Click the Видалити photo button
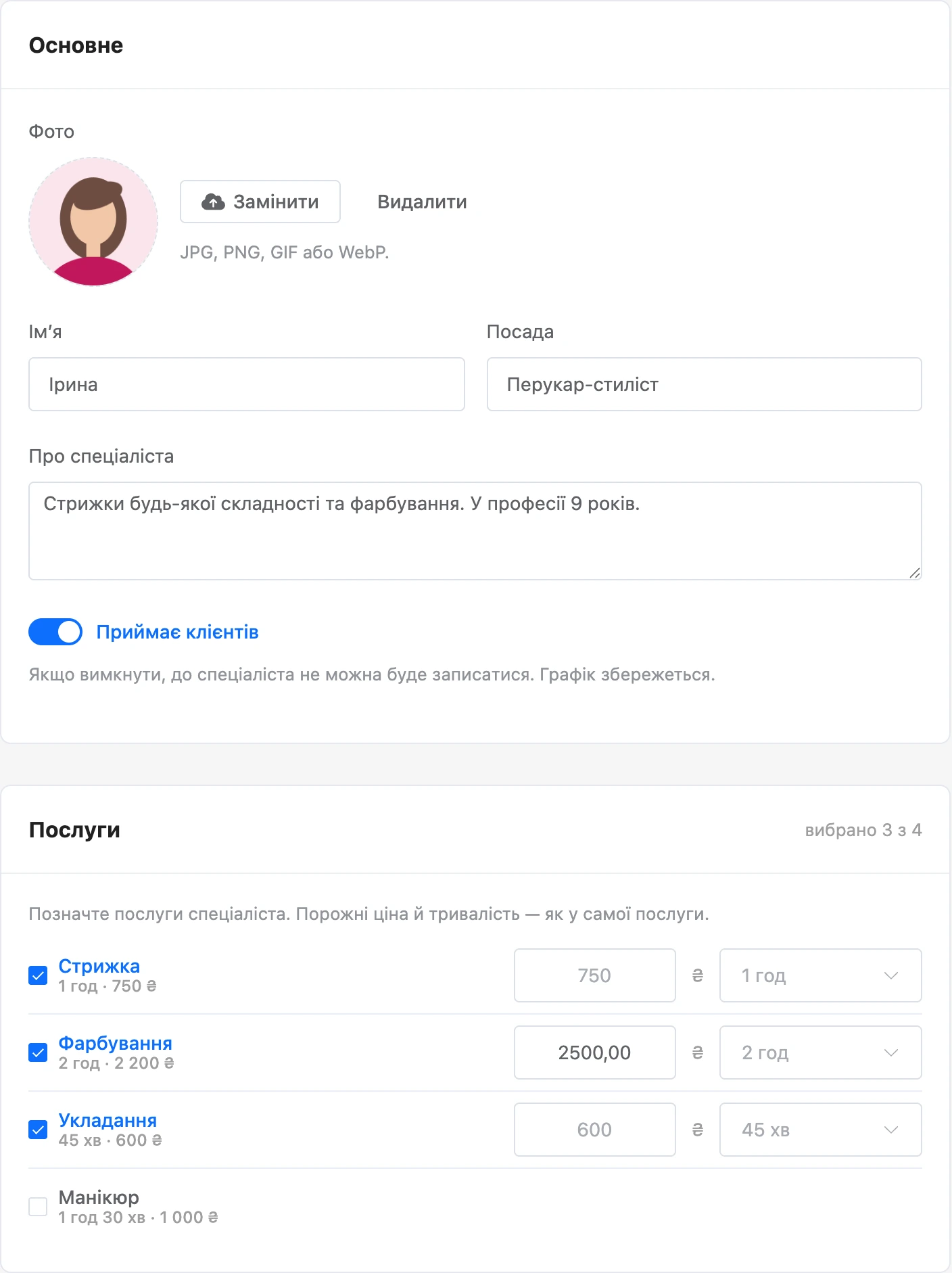The height and width of the screenshot is (1273, 952). (x=422, y=202)
